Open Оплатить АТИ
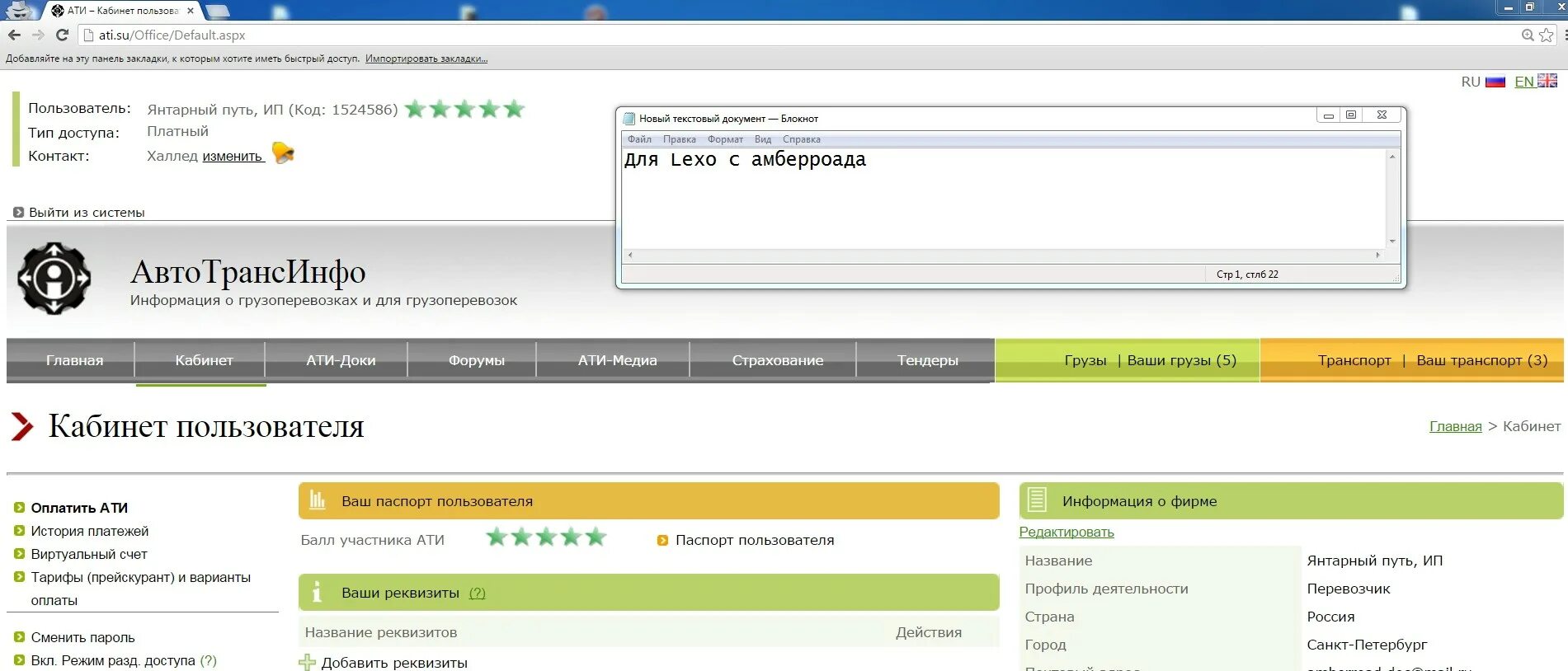 tap(79, 508)
